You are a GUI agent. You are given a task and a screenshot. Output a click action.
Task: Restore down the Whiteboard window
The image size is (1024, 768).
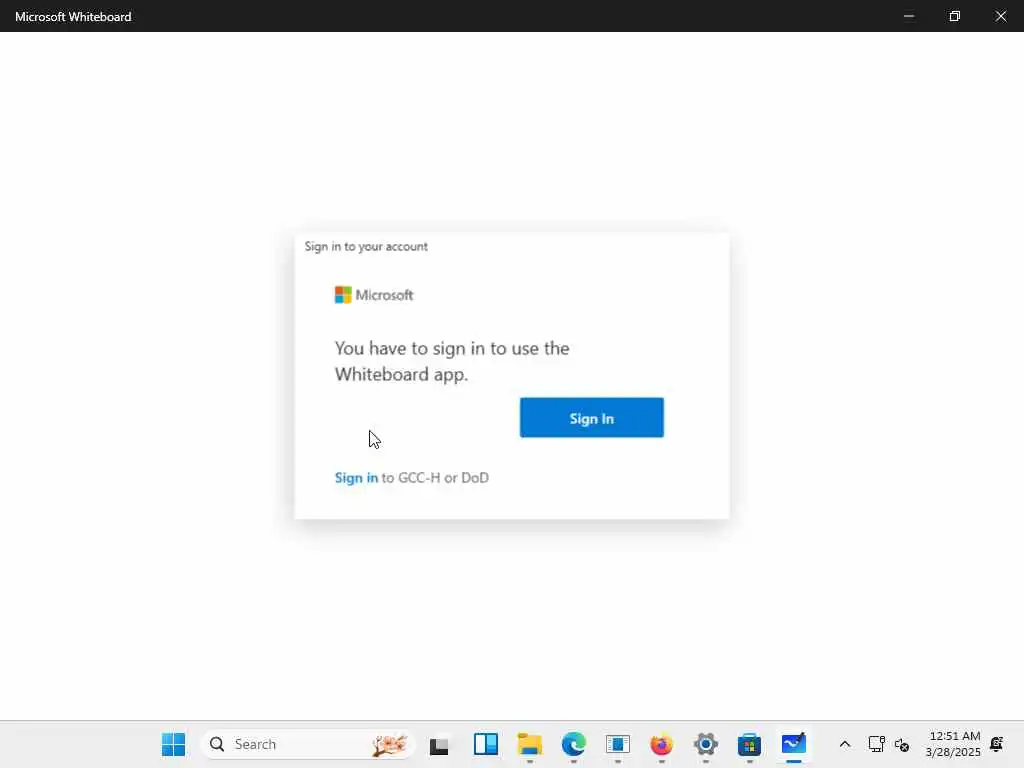954,16
